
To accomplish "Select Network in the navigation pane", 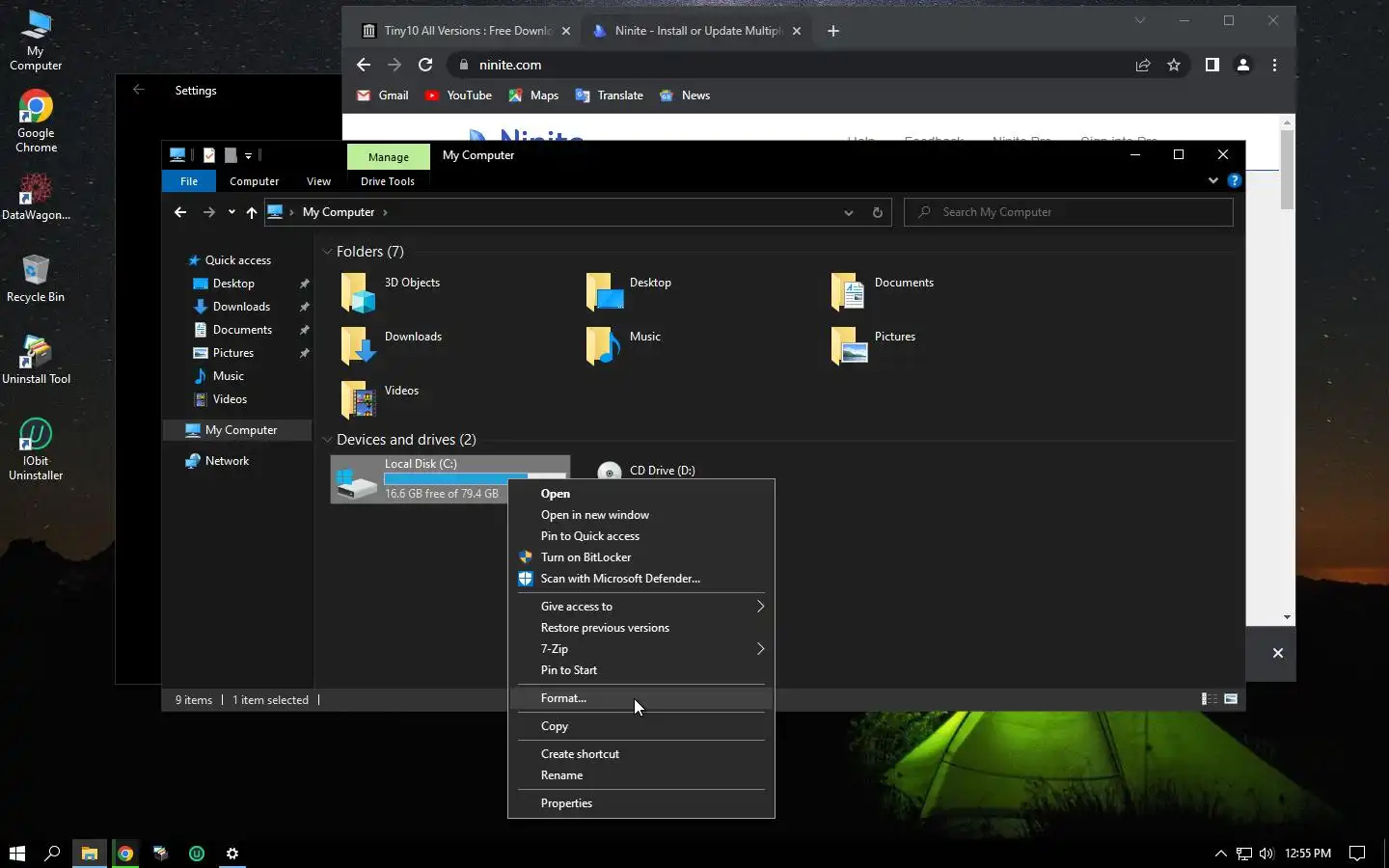I will [227, 461].
